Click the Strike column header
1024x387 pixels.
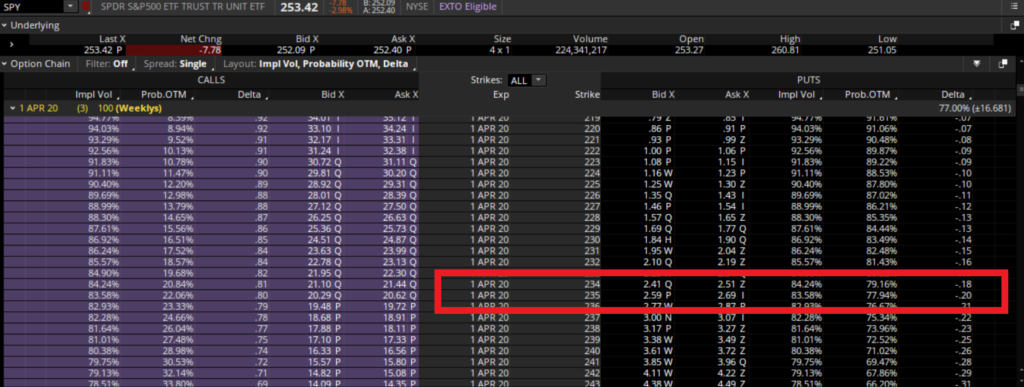(x=586, y=95)
